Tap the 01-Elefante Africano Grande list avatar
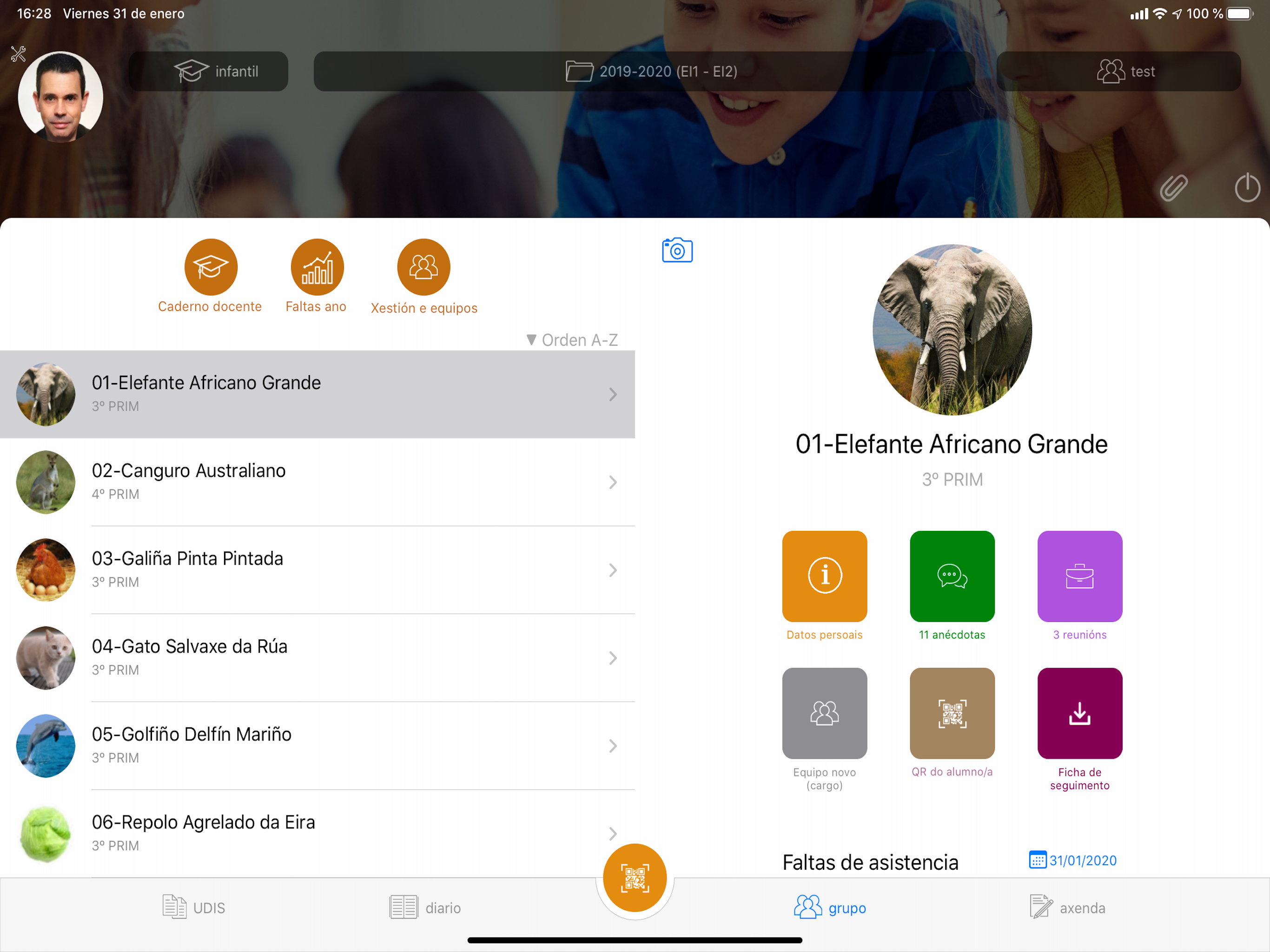 pyautogui.click(x=46, y=395)
